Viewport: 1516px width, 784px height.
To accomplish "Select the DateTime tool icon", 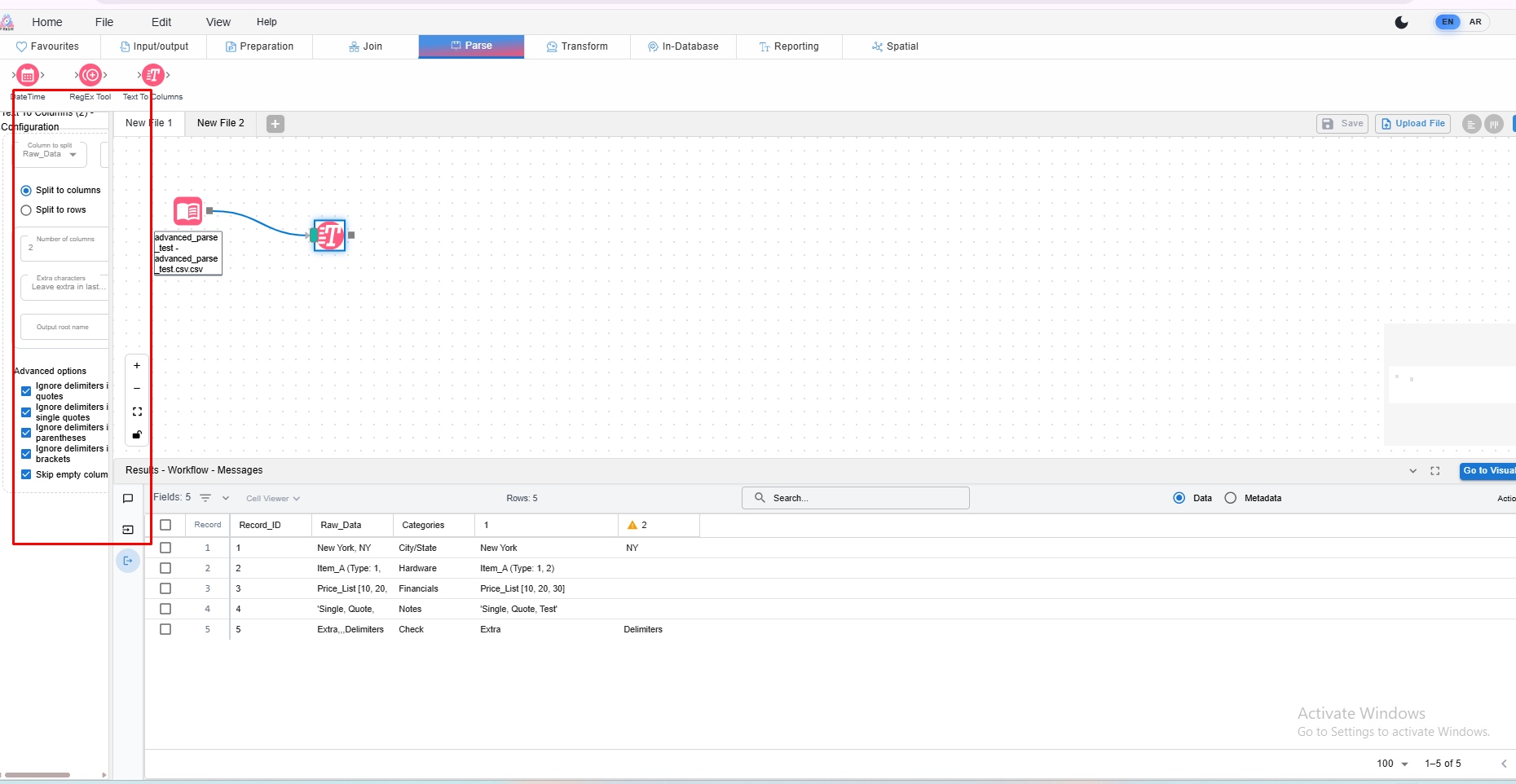I will [x=28, y=76].
